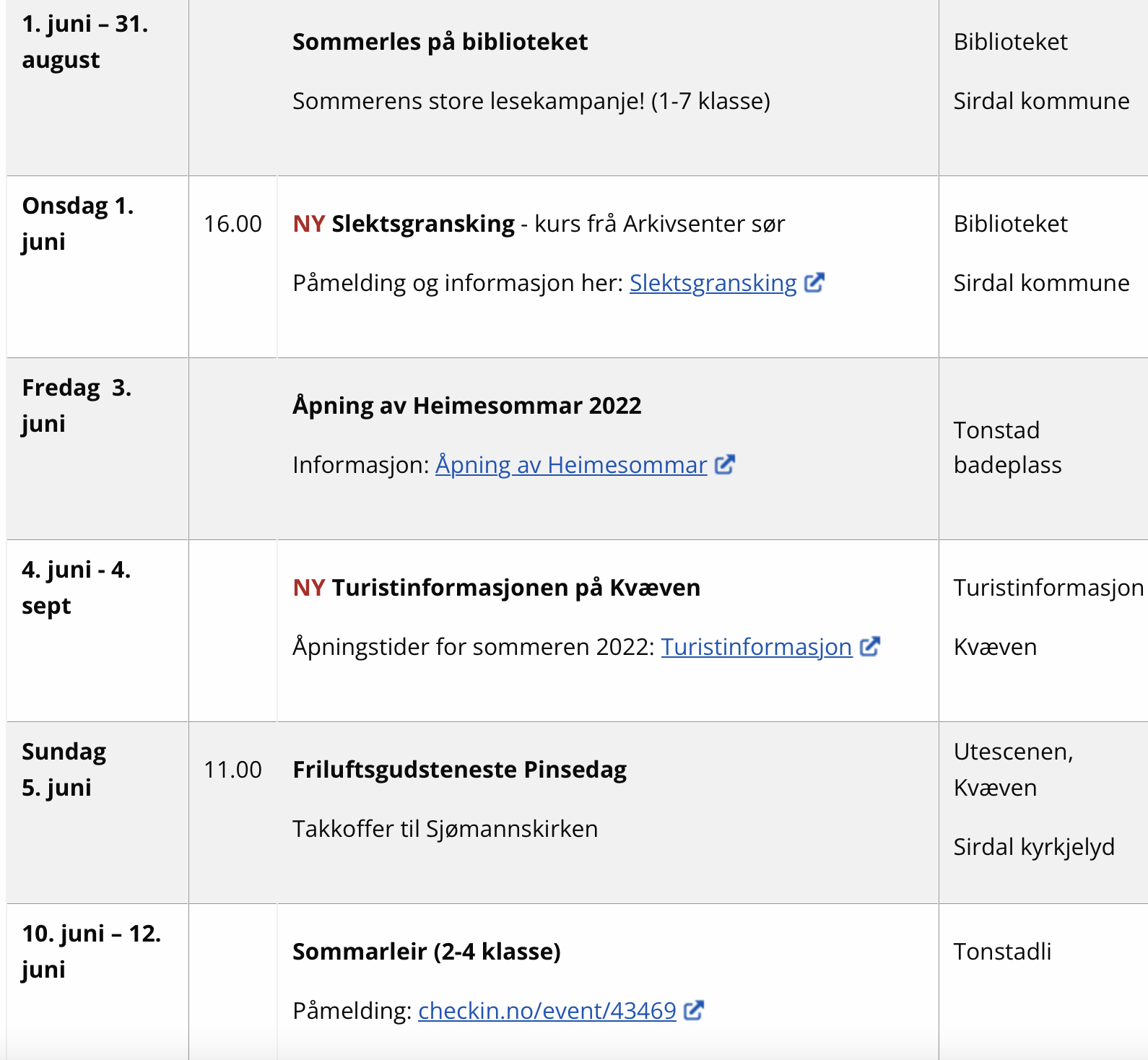
Task: Click the red NY label before Turistinformasjonen
Action: pyautogui.click(x=309, y=588)
